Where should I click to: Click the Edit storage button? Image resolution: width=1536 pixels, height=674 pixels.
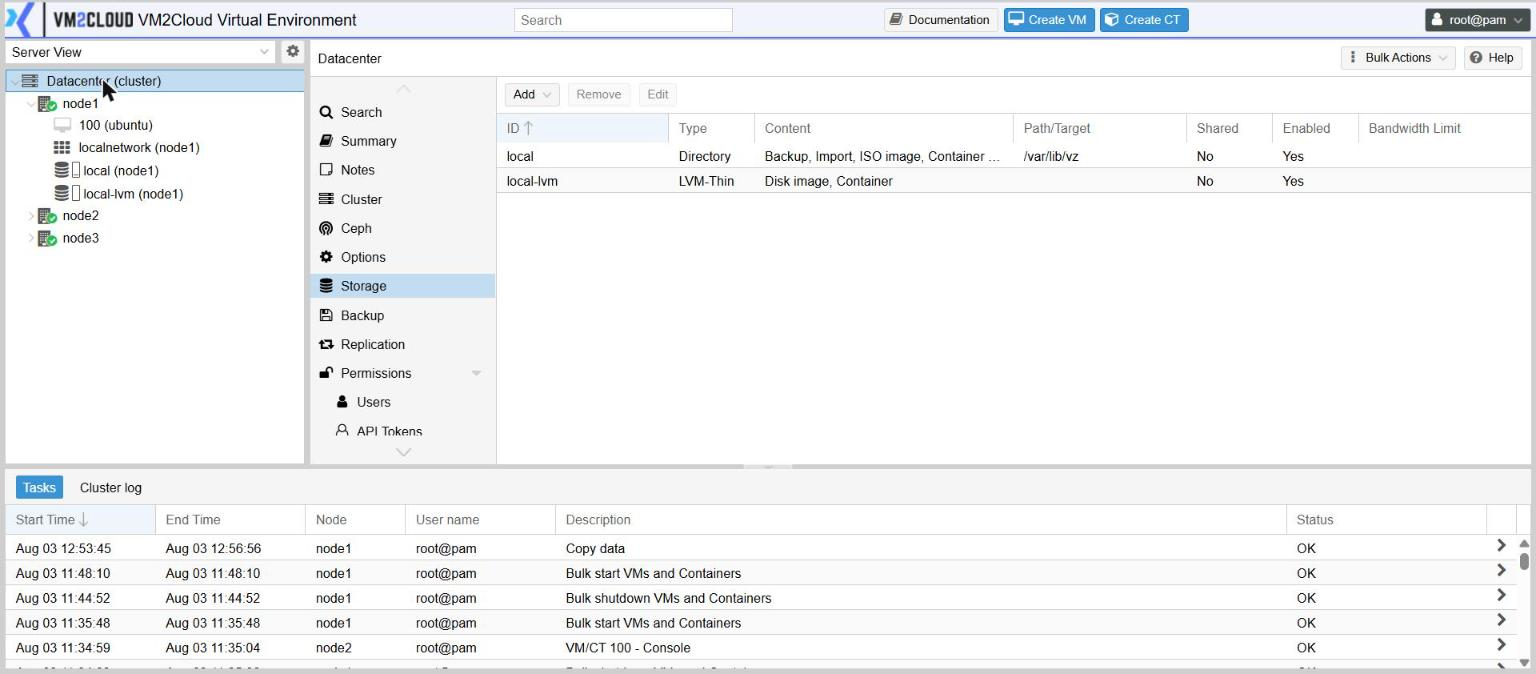pyautogui.click(x=657, y=94)
